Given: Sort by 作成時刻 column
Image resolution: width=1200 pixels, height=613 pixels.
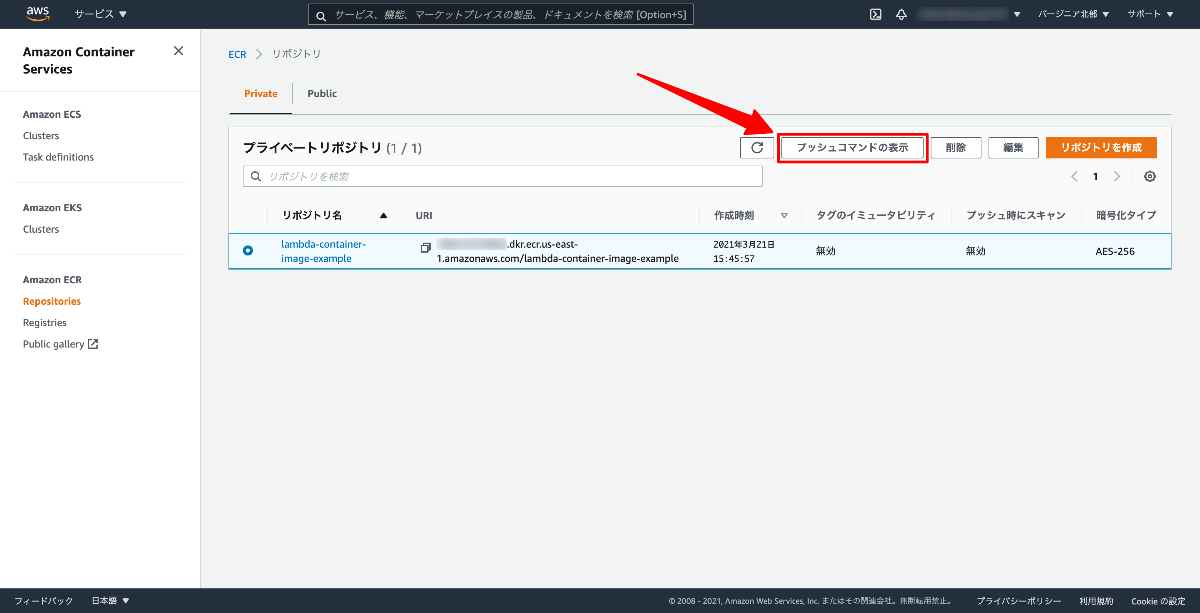Looking at the screenshot, I should (751, 215).
